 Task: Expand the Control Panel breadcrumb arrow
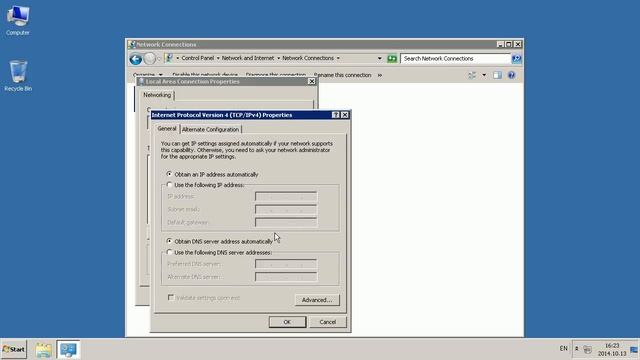218,58
